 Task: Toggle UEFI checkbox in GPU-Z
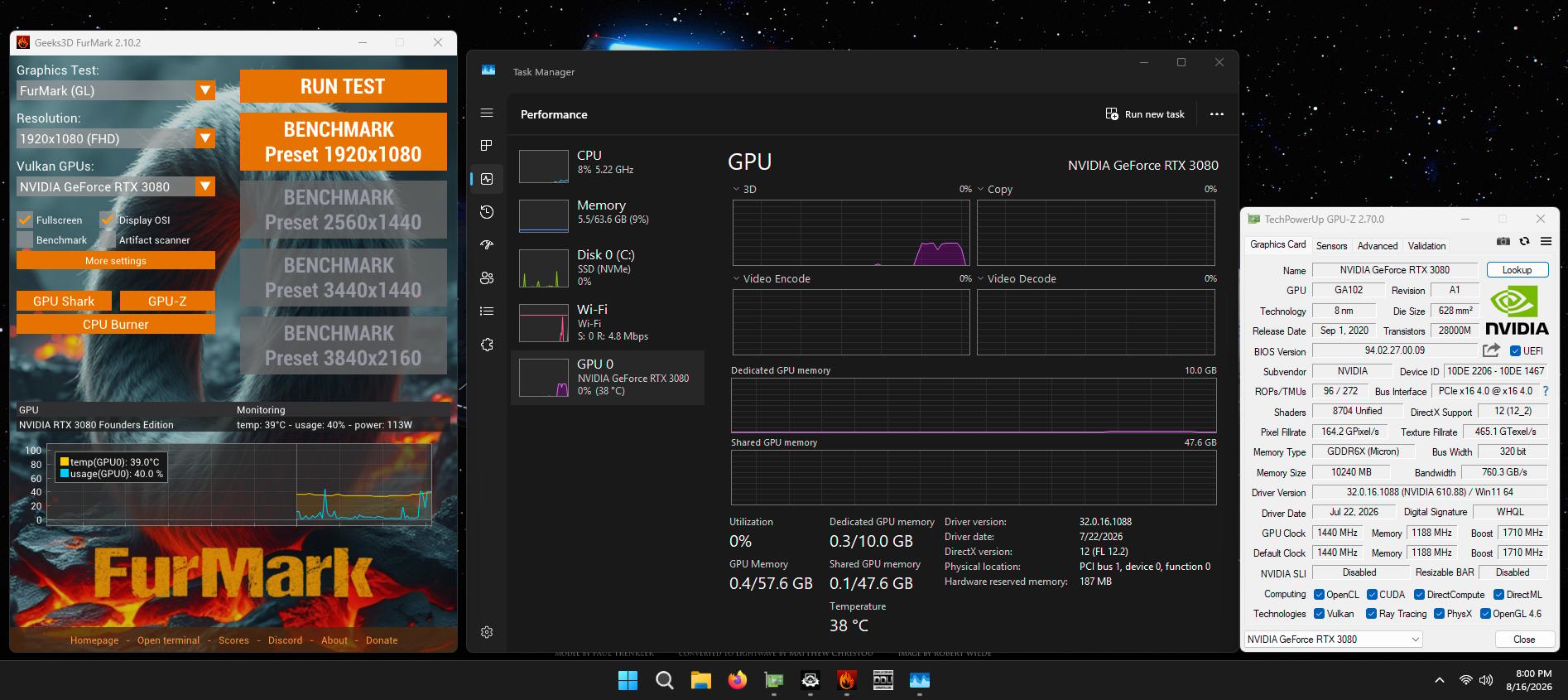1515,350
